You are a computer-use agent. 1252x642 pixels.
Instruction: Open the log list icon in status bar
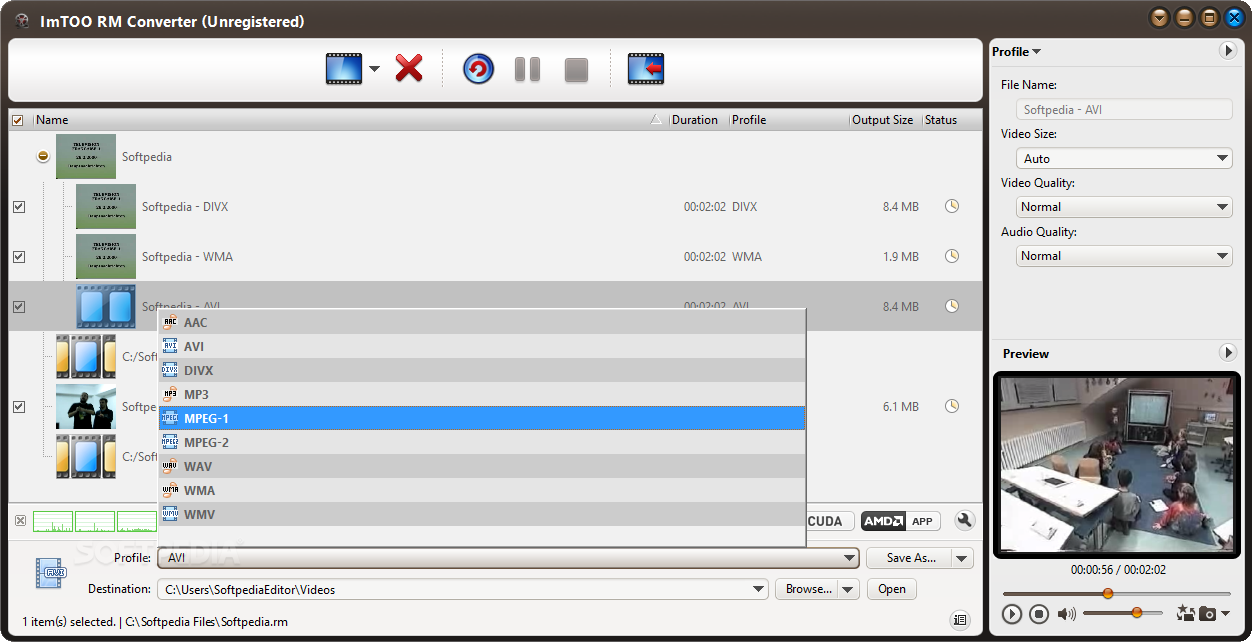pyautogui.click(x=960, y=620)
